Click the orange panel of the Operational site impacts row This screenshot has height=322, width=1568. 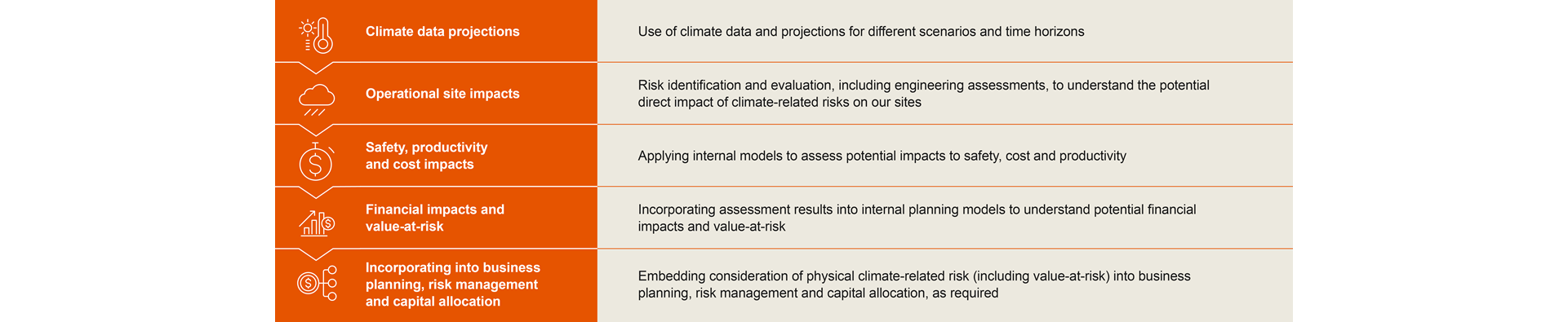[x=436, y=94]
